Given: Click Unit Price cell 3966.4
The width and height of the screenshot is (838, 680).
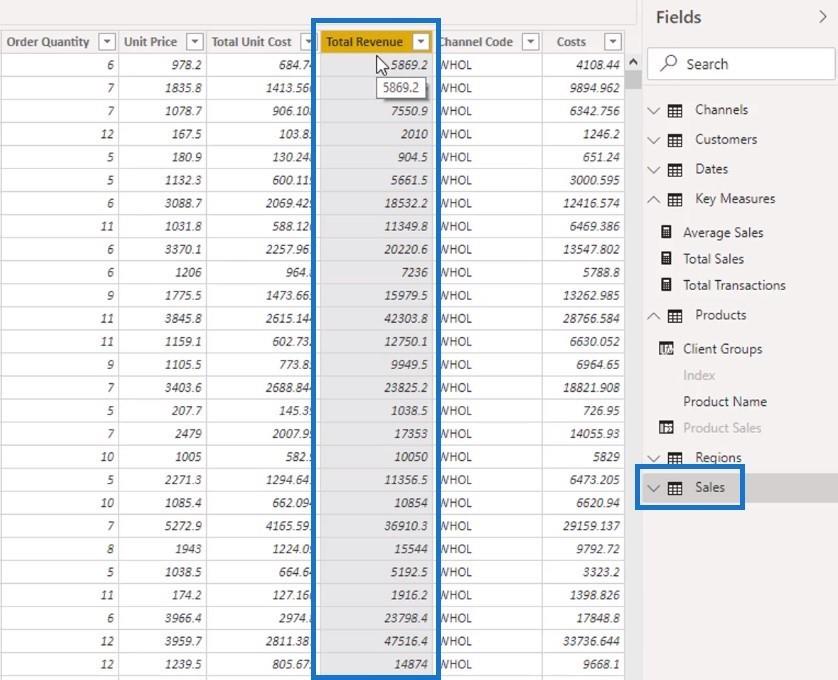Looking at the screenshot, I should (x=162, y=618).
